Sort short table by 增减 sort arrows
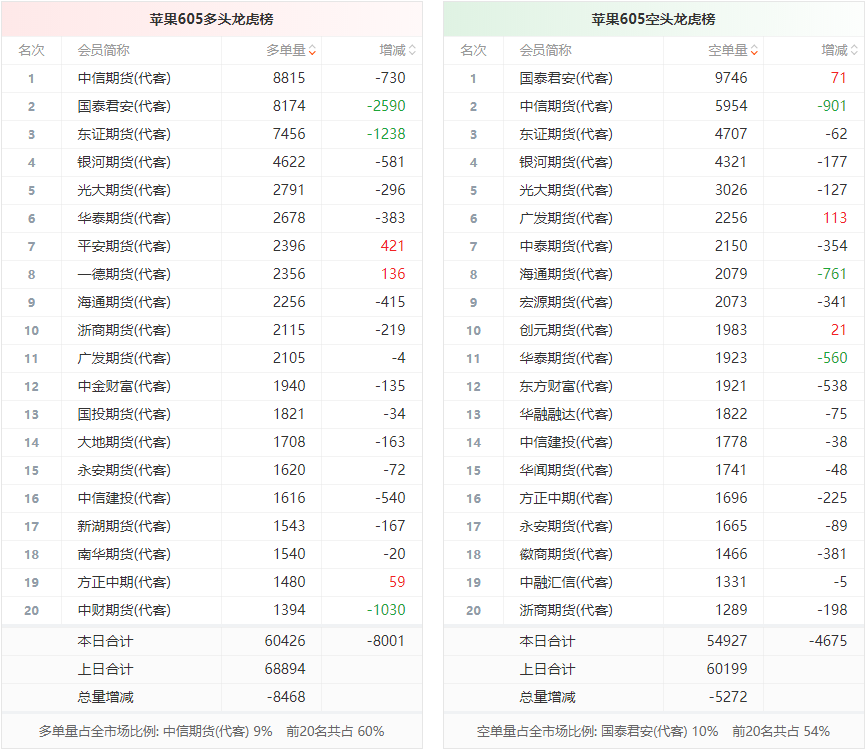This screenshot has width=868, height=753. [x=854, y=51]
